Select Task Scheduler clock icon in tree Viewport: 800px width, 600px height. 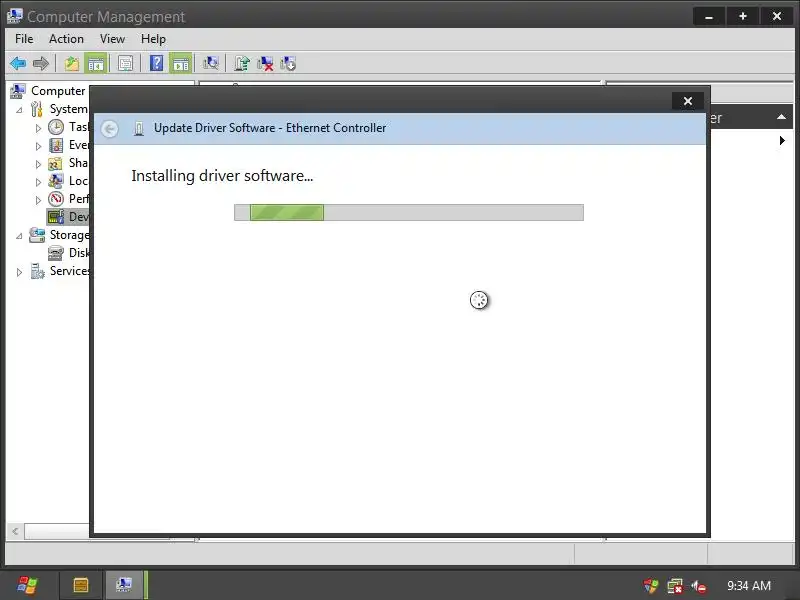pyautogui.click(x=56, y=127)
